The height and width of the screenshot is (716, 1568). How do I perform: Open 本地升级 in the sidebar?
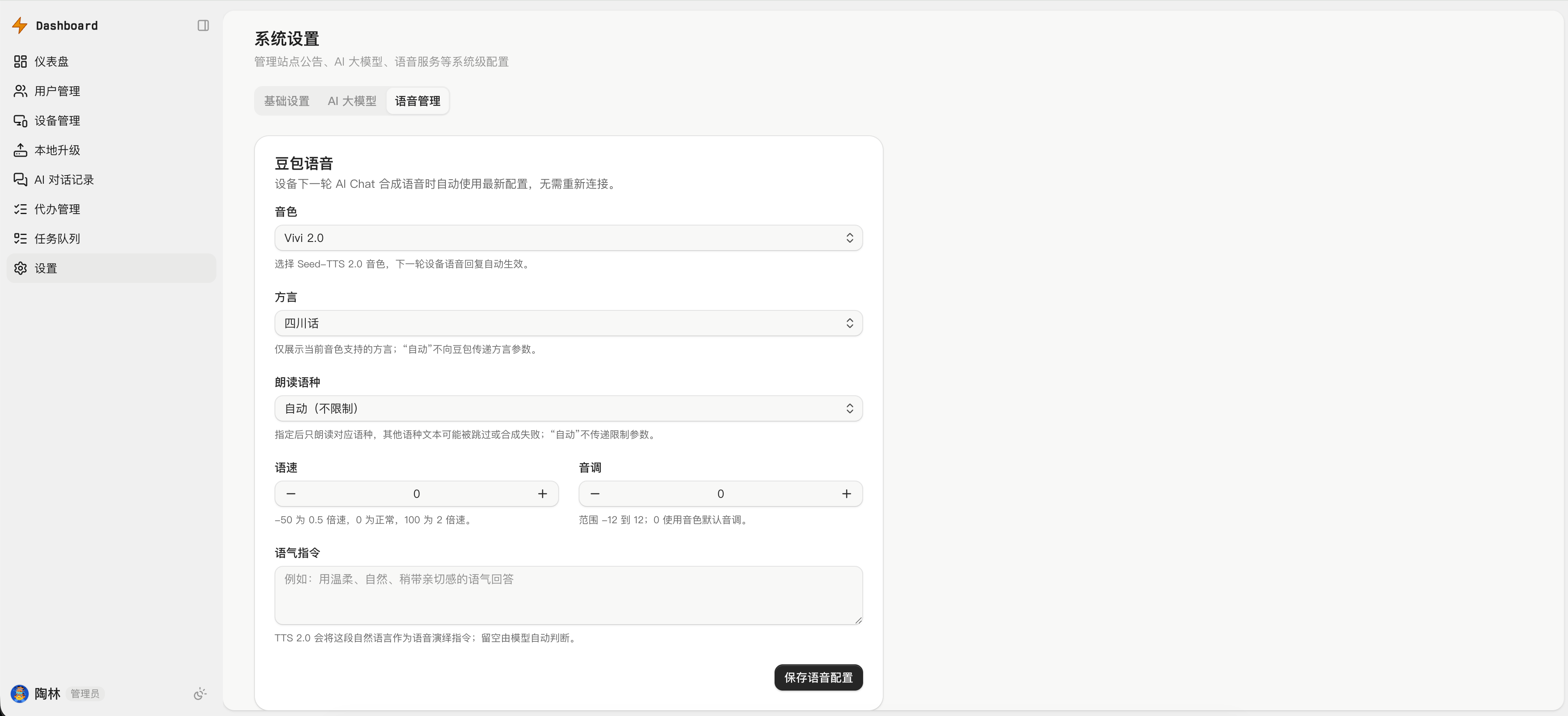click(x=111, y=150)
